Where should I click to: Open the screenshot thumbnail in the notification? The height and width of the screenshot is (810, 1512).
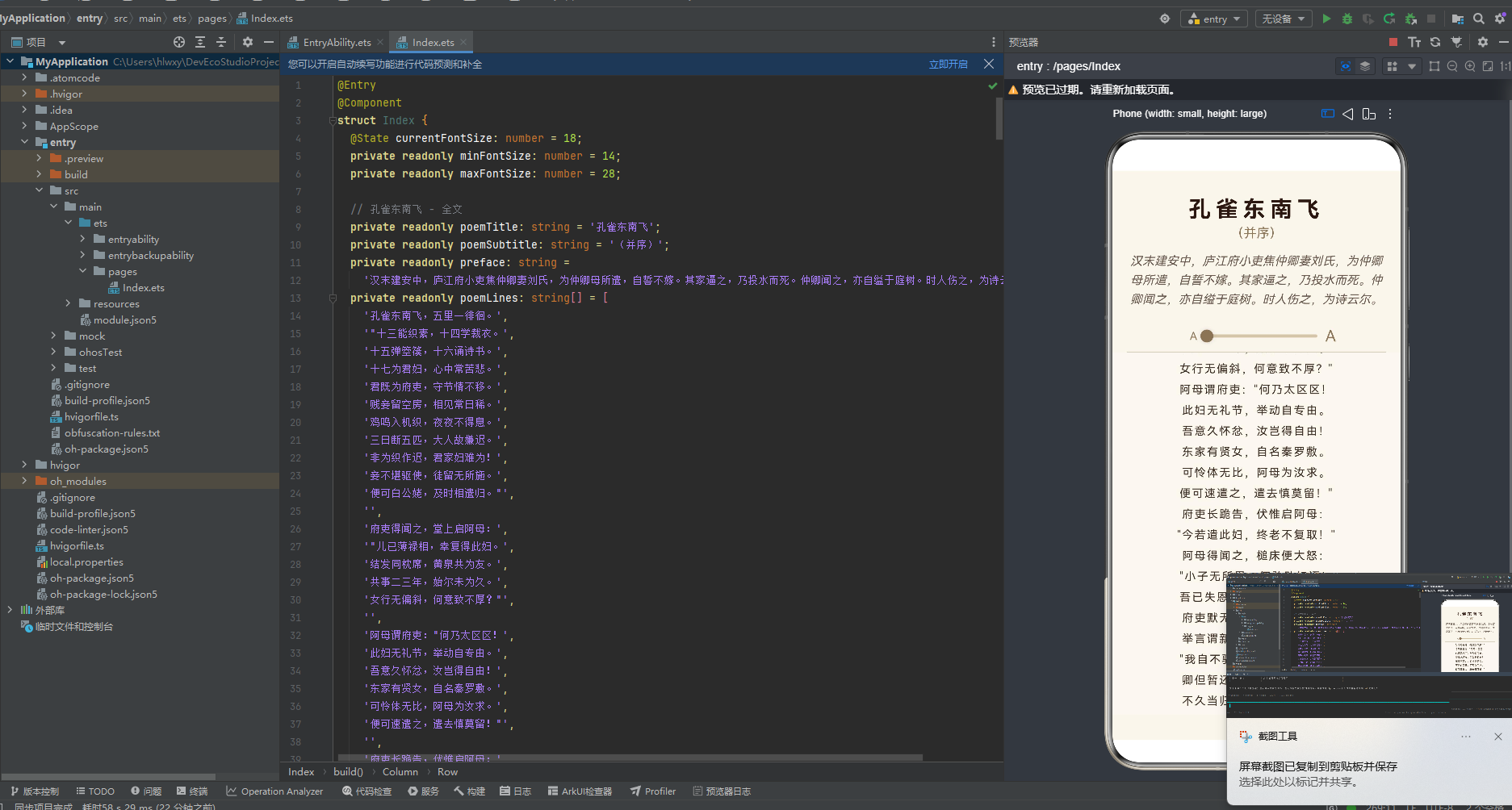(1369, 645)
